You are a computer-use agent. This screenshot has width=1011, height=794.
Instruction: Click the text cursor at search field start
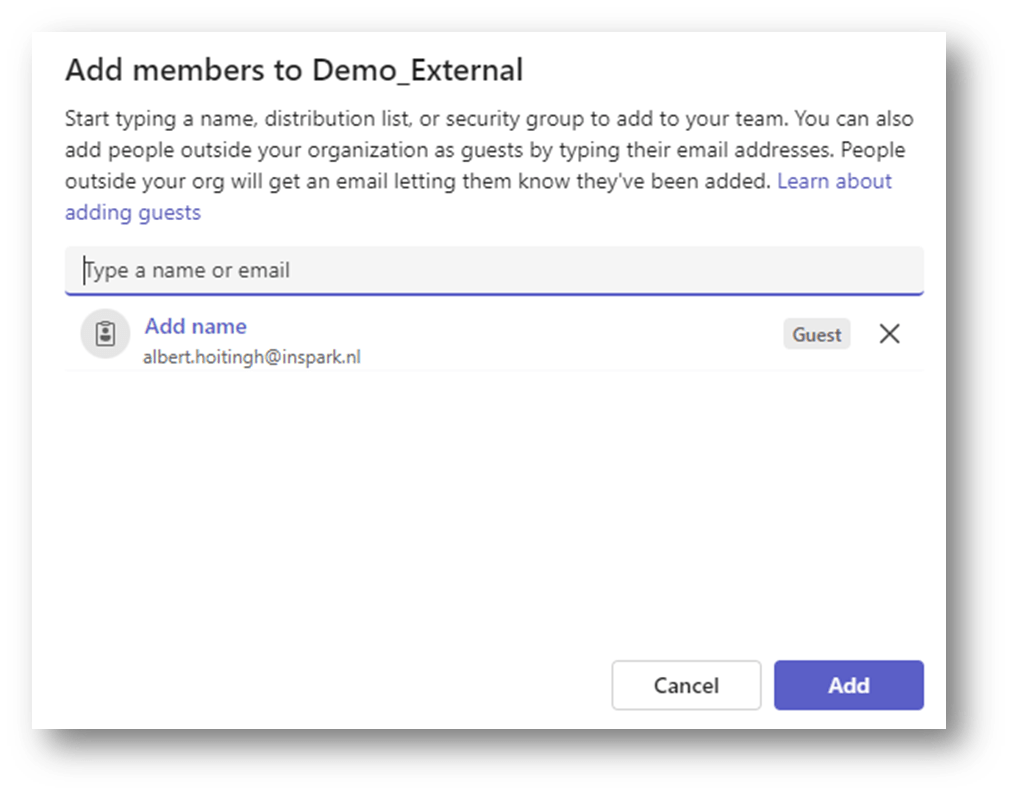[84, 270]
